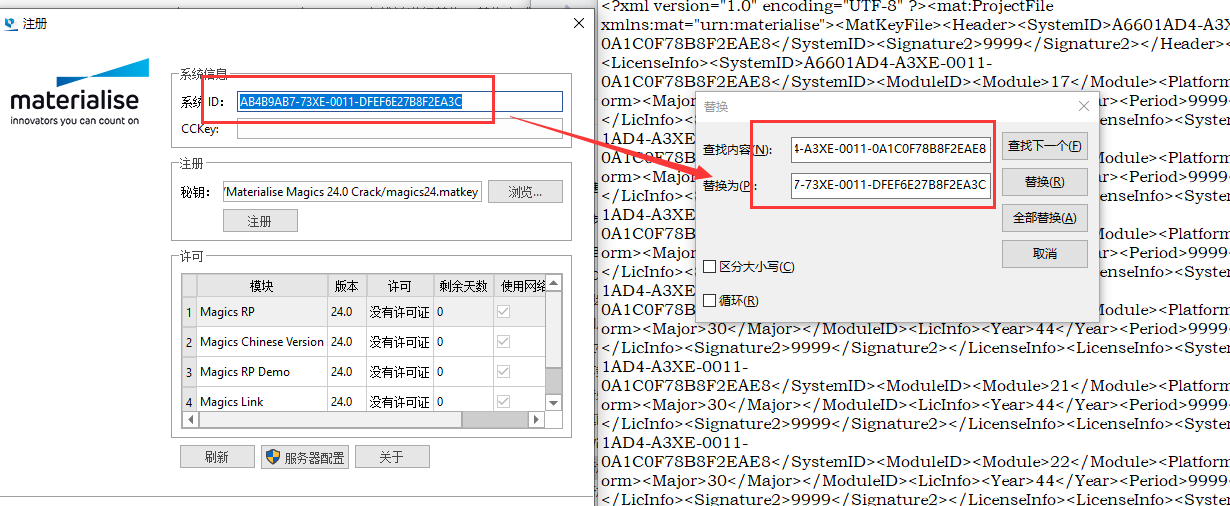The width and height of the screenshot is (1230, 506).
Task: Toggle network checkbox for Magics Link row
Action: pos(504,402)
